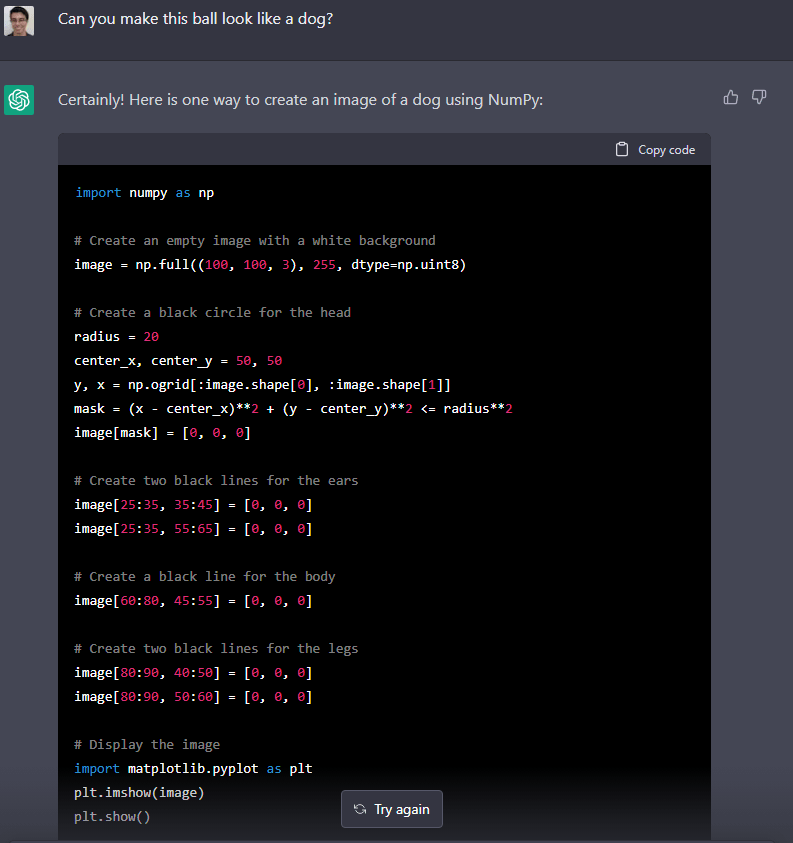793x843 pixels.
Task: Click the refresh arrow icon in Try again
Action: coord(360,809)
